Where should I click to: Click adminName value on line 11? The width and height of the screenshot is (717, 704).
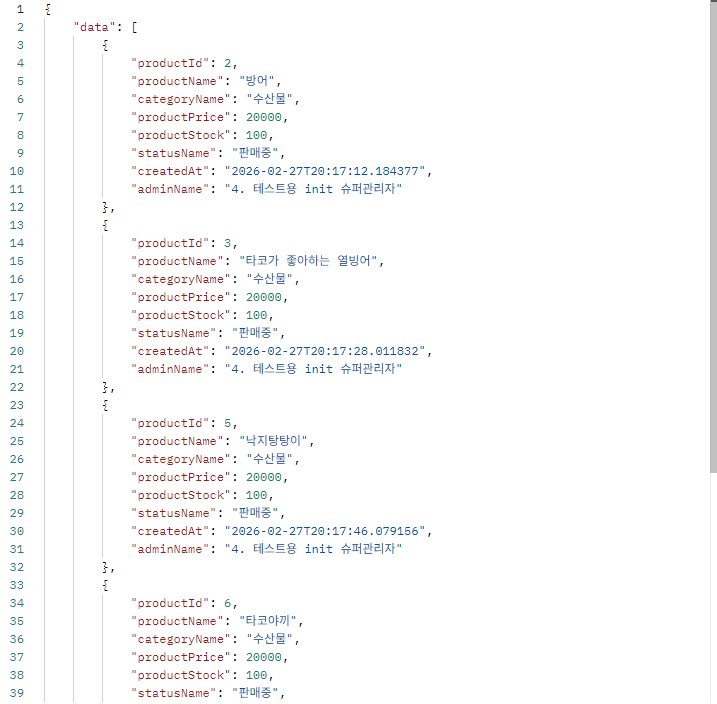(313, 189)
